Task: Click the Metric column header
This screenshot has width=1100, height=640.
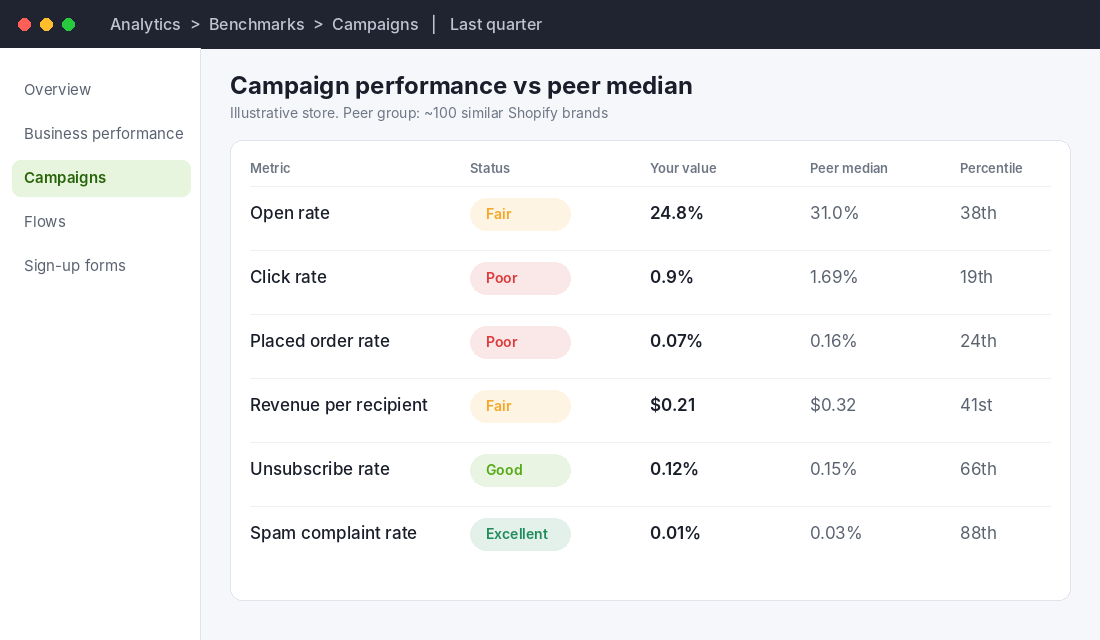Action: 270,168
